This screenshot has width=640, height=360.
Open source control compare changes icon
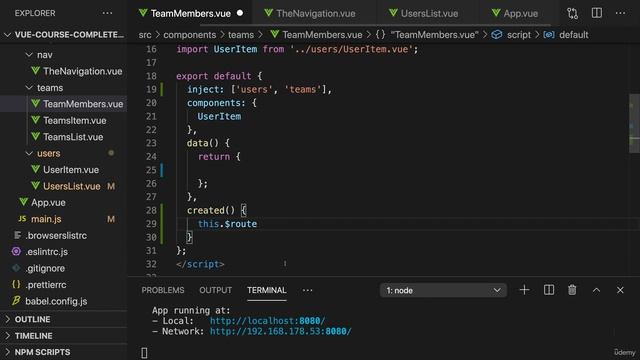click(572, 13)
